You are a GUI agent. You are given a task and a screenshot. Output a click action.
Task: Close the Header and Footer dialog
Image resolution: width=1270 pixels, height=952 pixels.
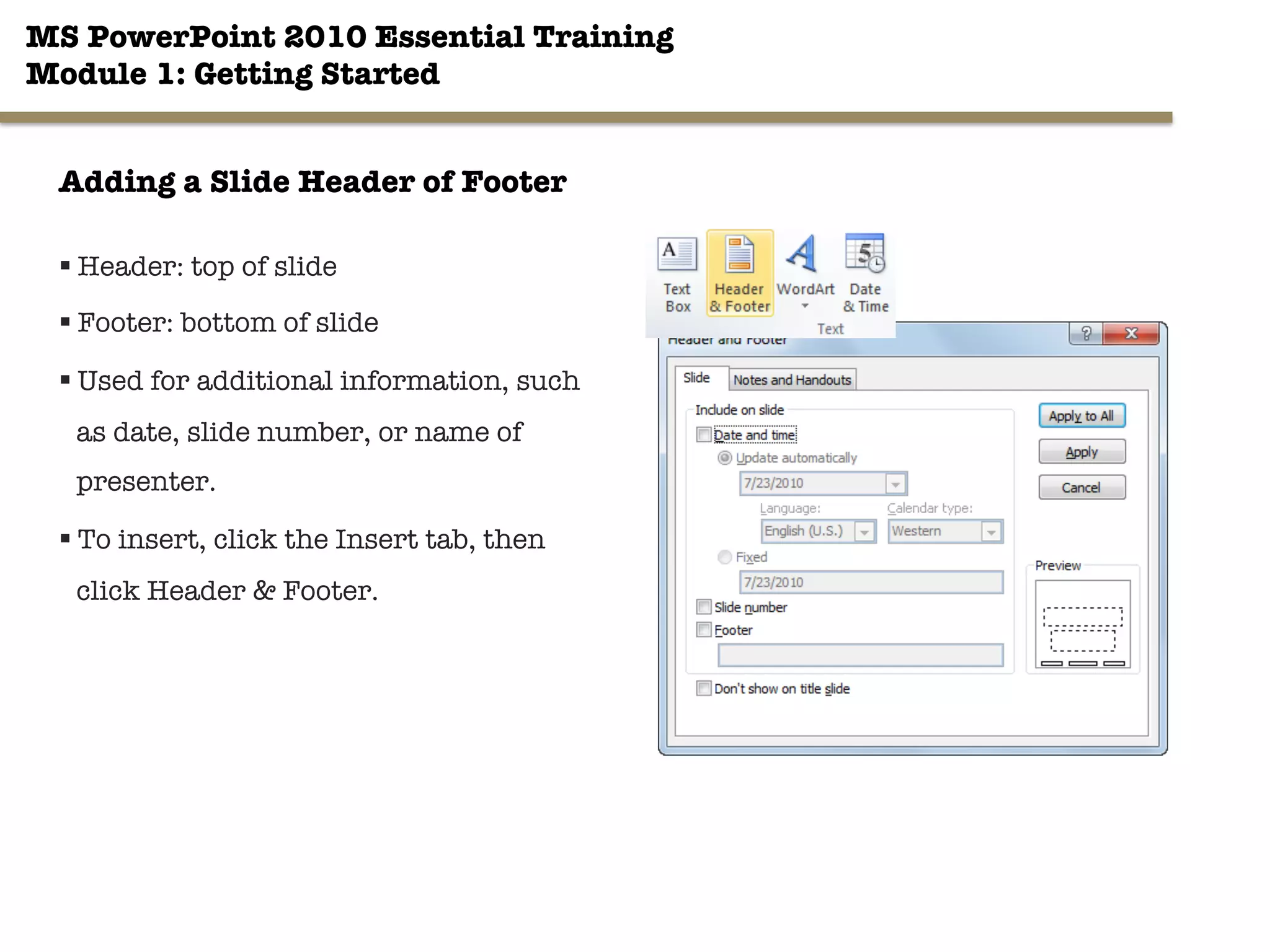[1131, 333]
